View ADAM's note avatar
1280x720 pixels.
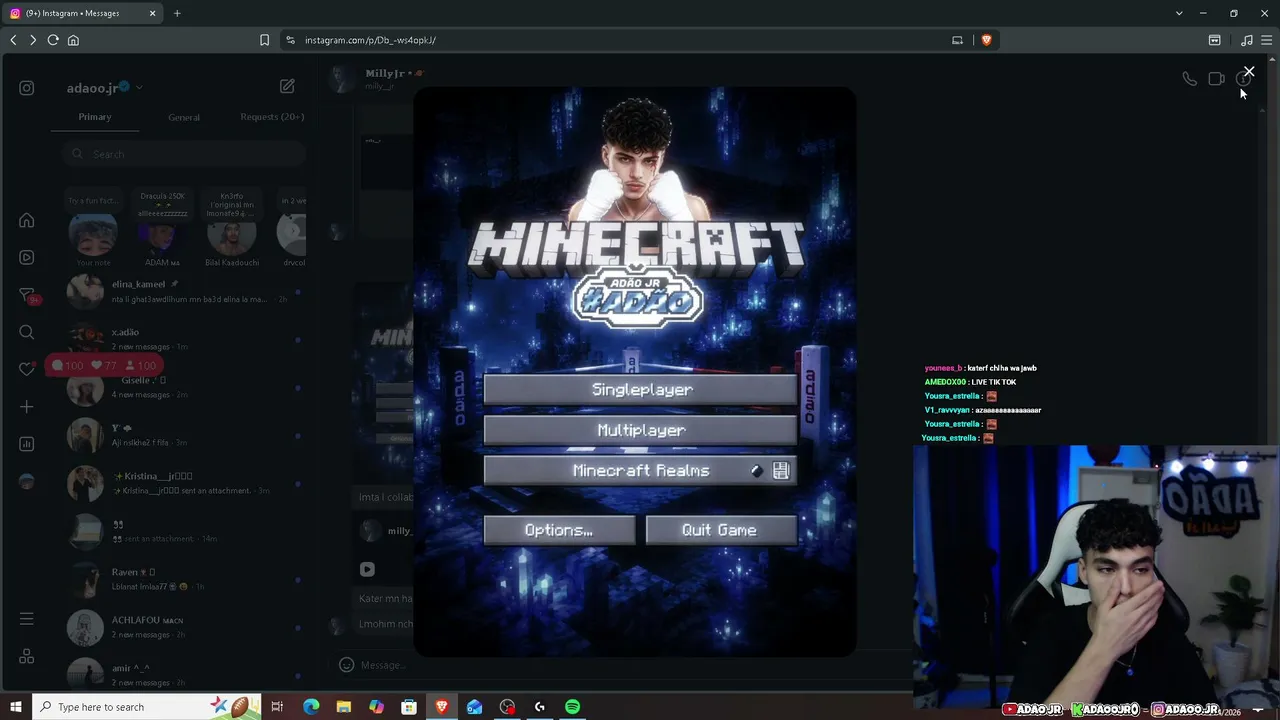(161, 236)
